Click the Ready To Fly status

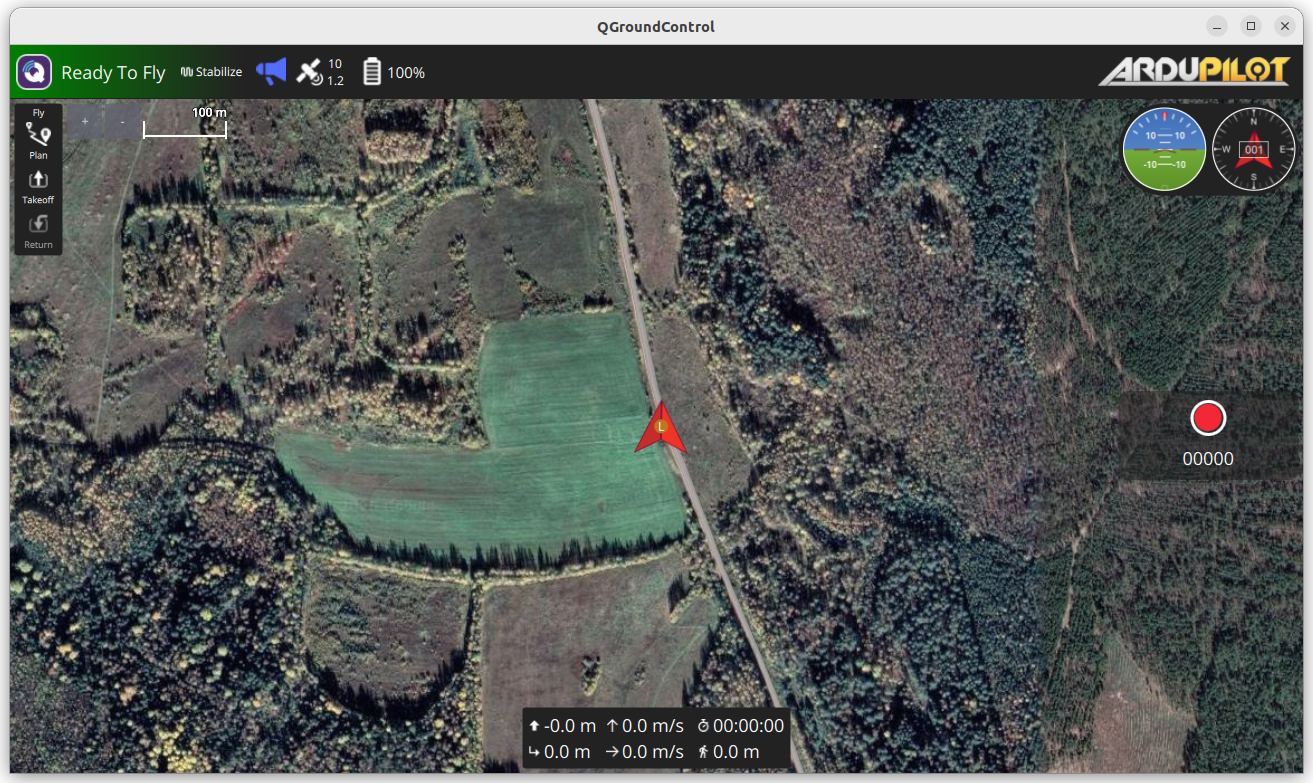coord(113,73)
